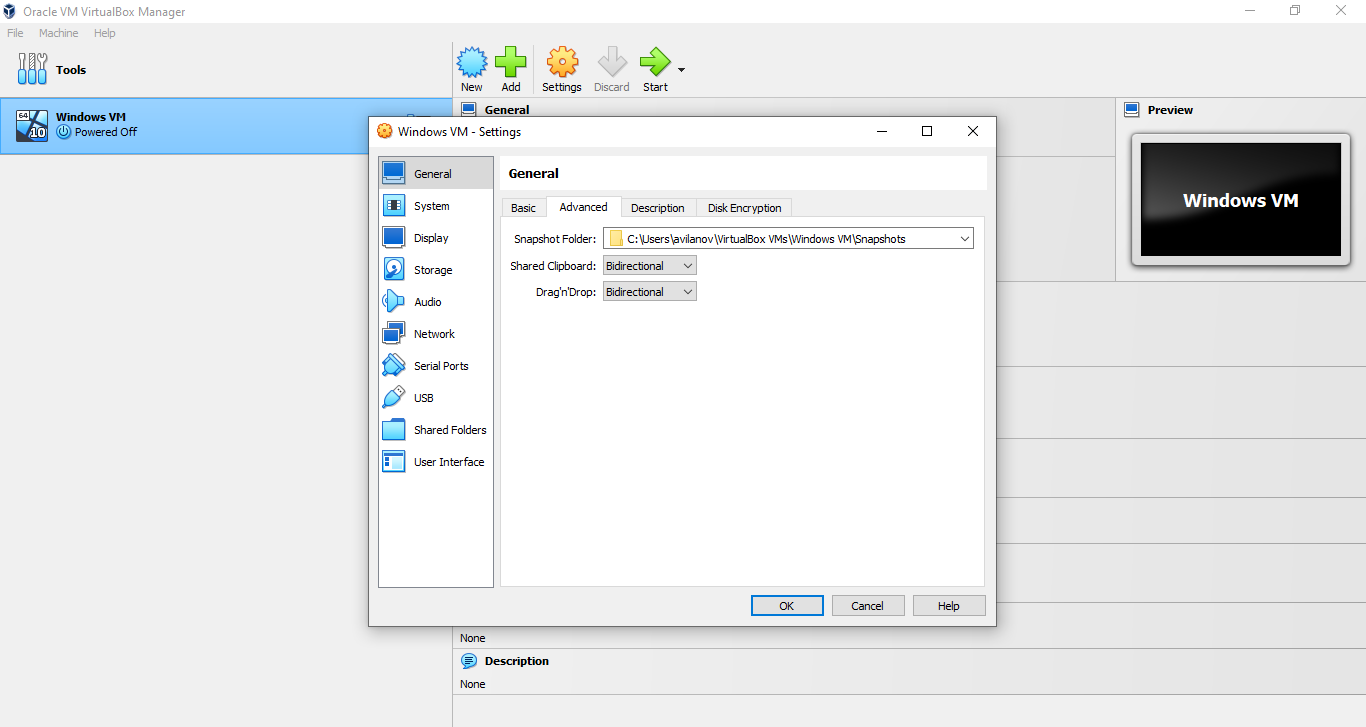Switch to the Basic tab
The height and width of the screenshot is (727, 1366).
523,208
